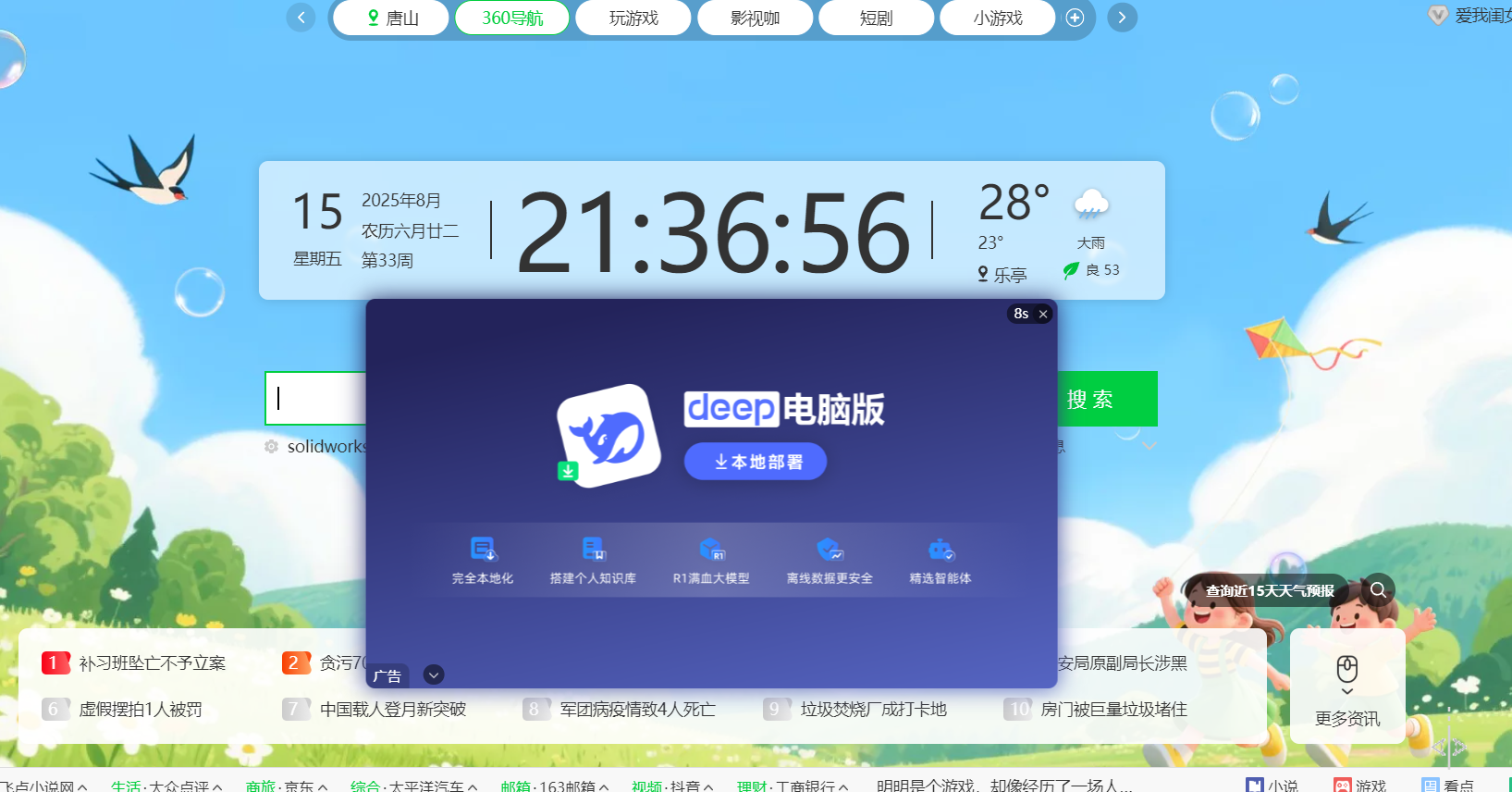
Task: Open news item 垃圾焚烧厂成打卡地
Action: (874, 710)
